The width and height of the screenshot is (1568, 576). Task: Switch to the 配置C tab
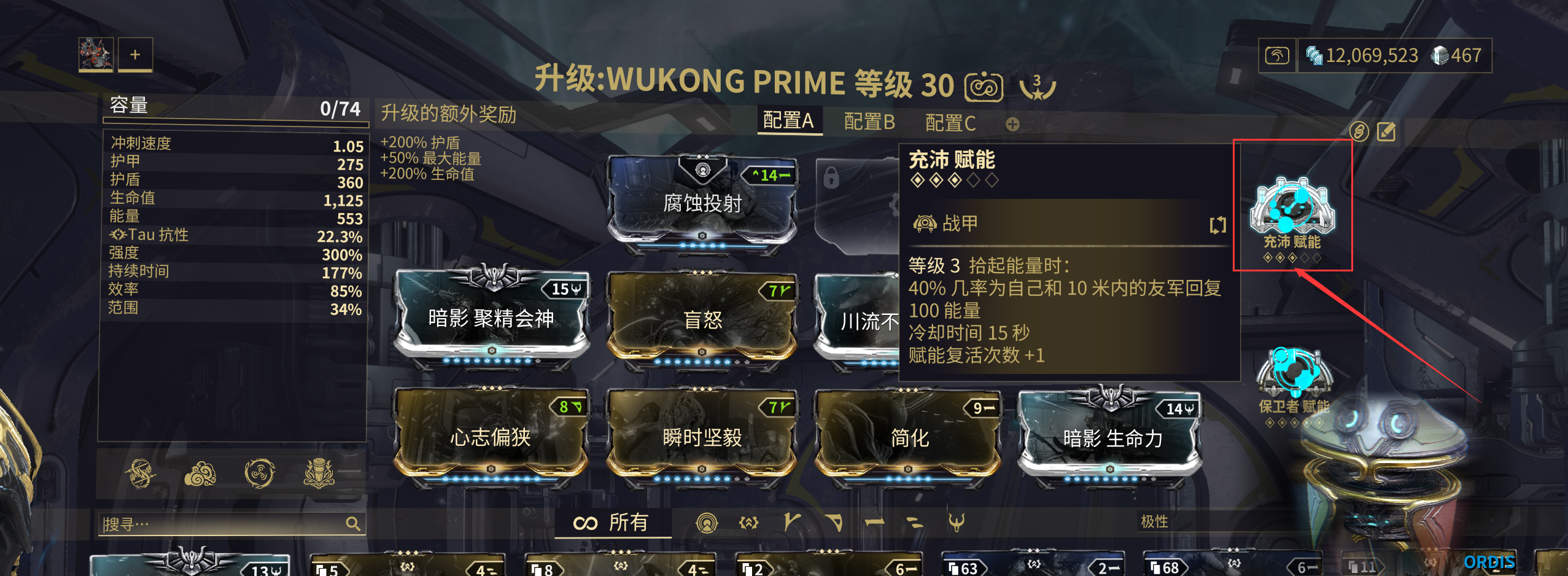(950, 123)
